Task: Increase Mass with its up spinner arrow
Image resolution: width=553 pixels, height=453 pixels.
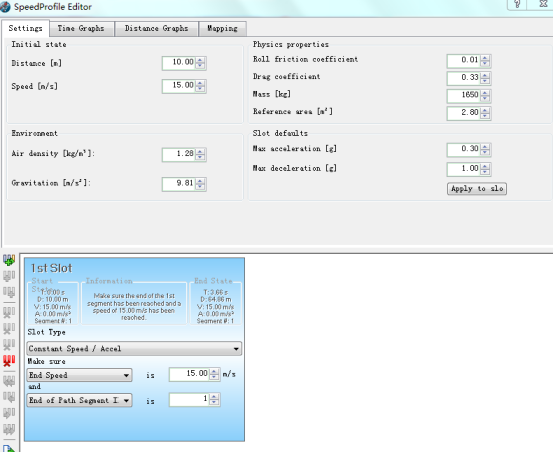Action: pos(485,92)
